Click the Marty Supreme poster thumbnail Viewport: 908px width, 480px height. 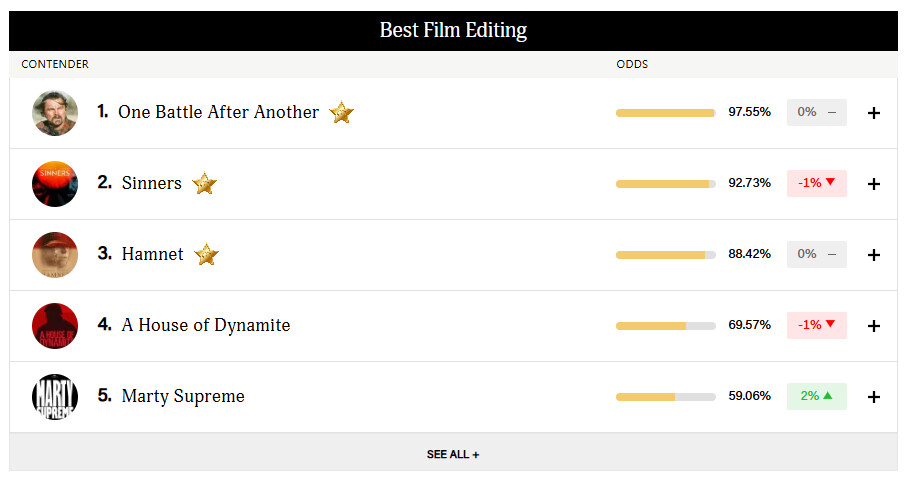(x=55, y=397)
